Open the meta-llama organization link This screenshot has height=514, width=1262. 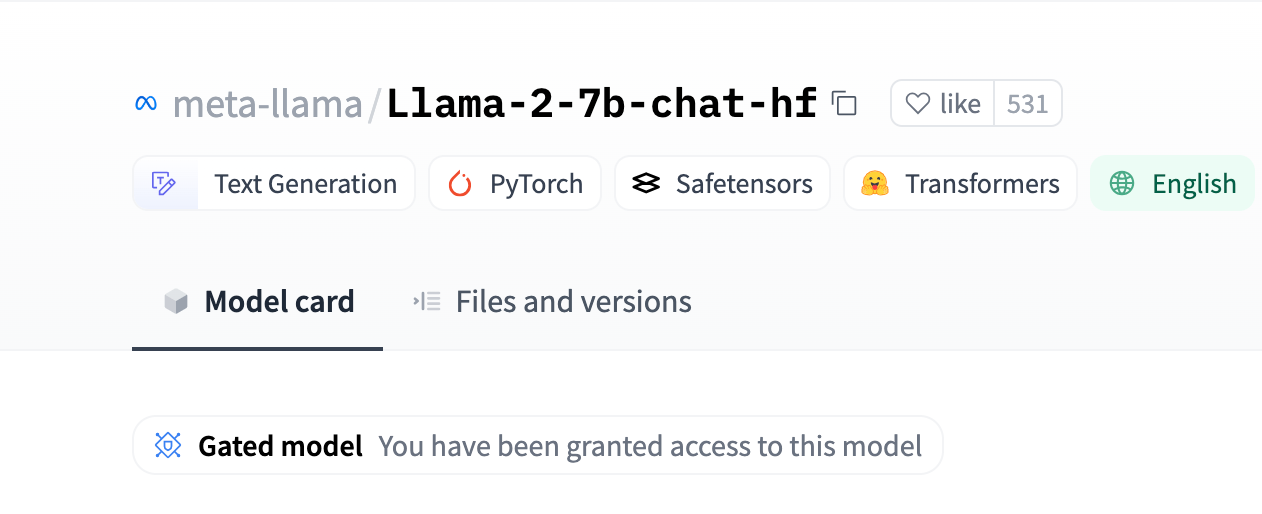[x=268, y=103]
